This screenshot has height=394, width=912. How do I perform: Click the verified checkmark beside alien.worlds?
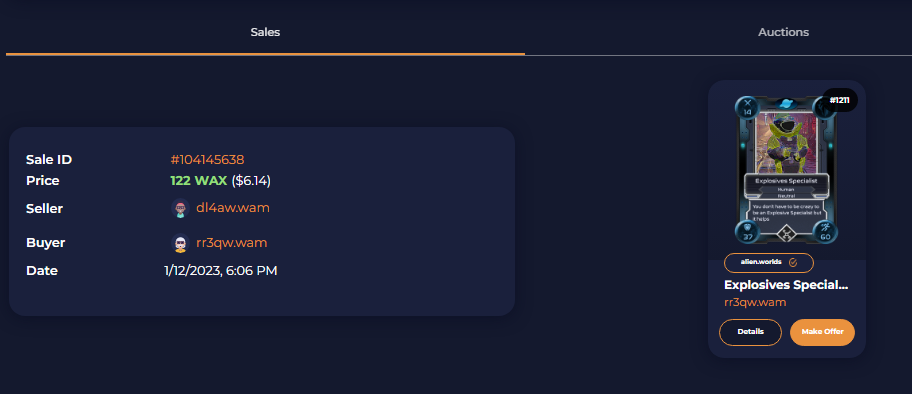[x=792, y=262]
